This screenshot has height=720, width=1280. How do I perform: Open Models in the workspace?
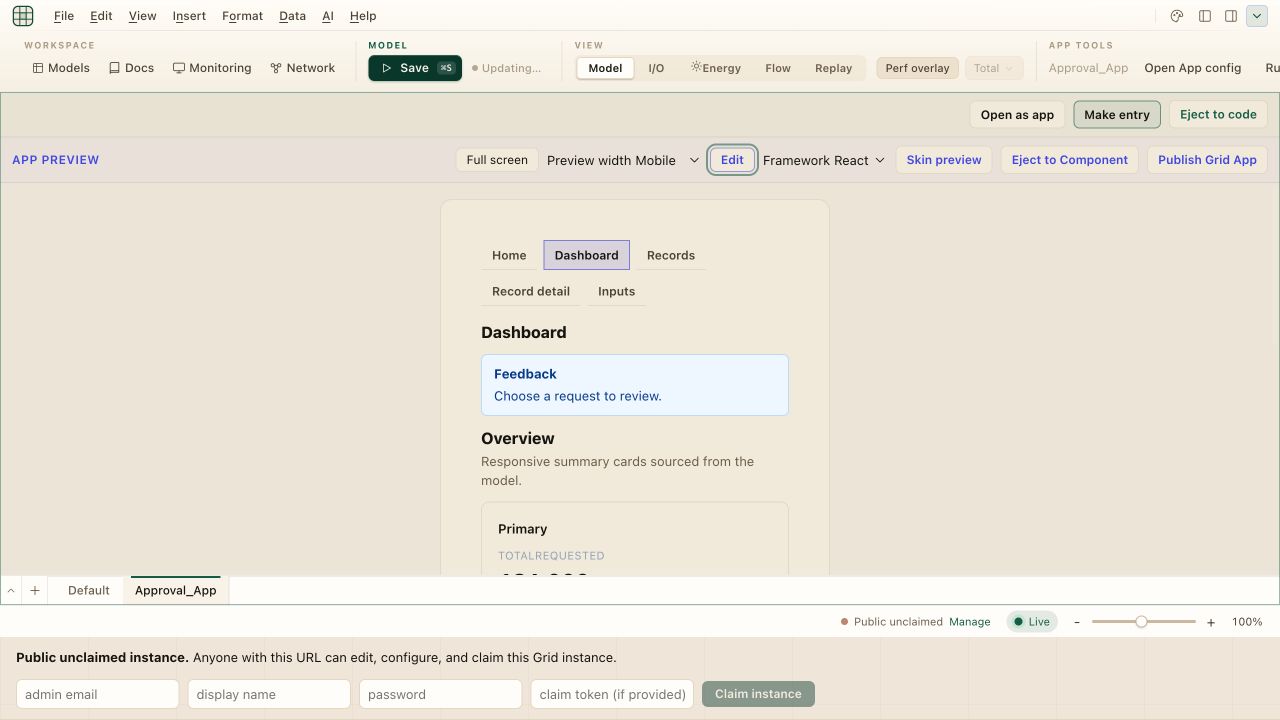tap(61, 68)
